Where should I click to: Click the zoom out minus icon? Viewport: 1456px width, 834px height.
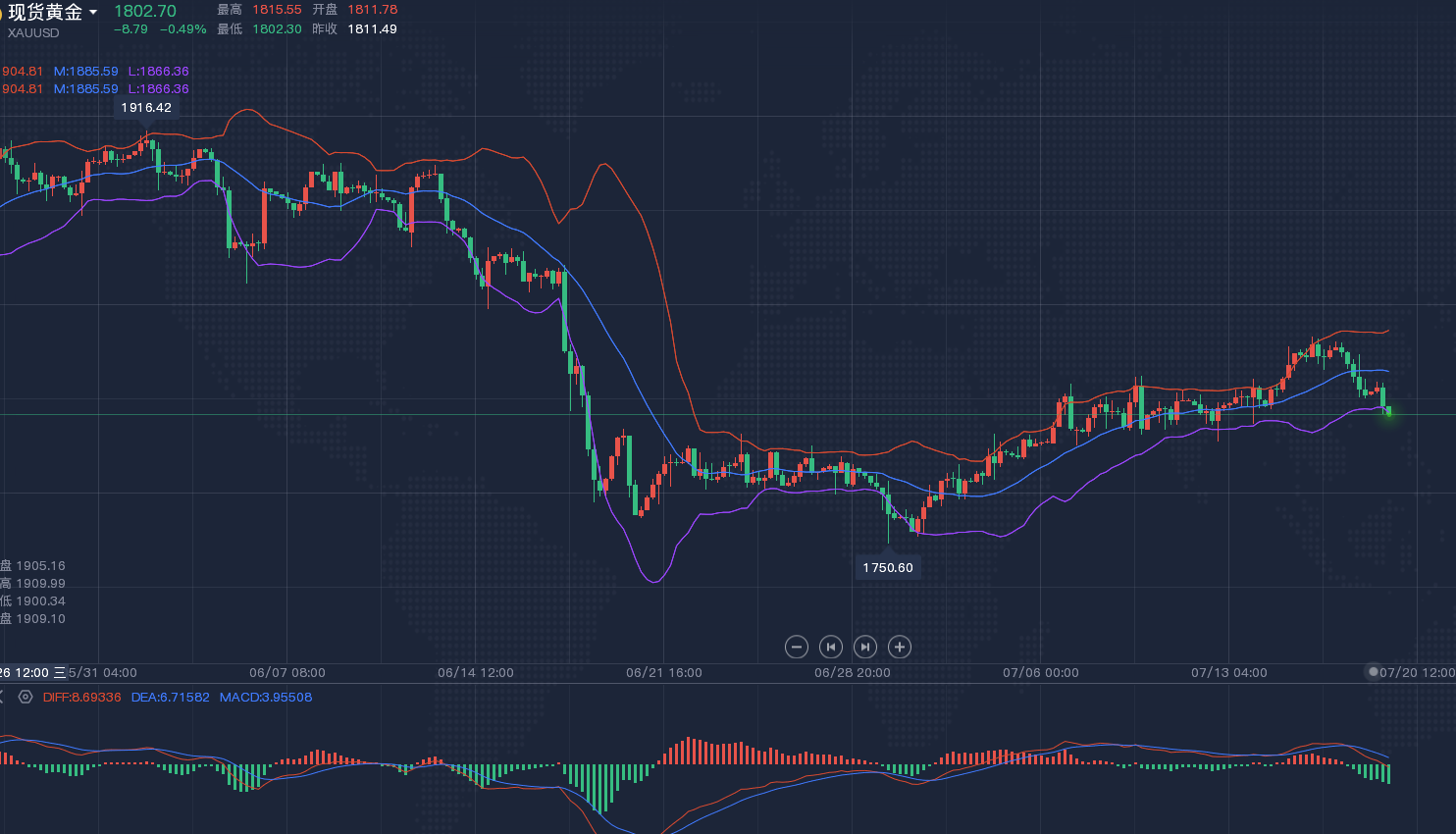[797, 647]
